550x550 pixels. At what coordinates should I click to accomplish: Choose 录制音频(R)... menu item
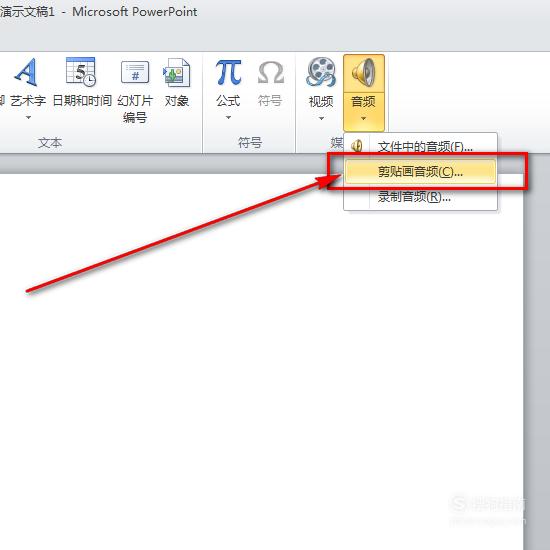[420, 197]
